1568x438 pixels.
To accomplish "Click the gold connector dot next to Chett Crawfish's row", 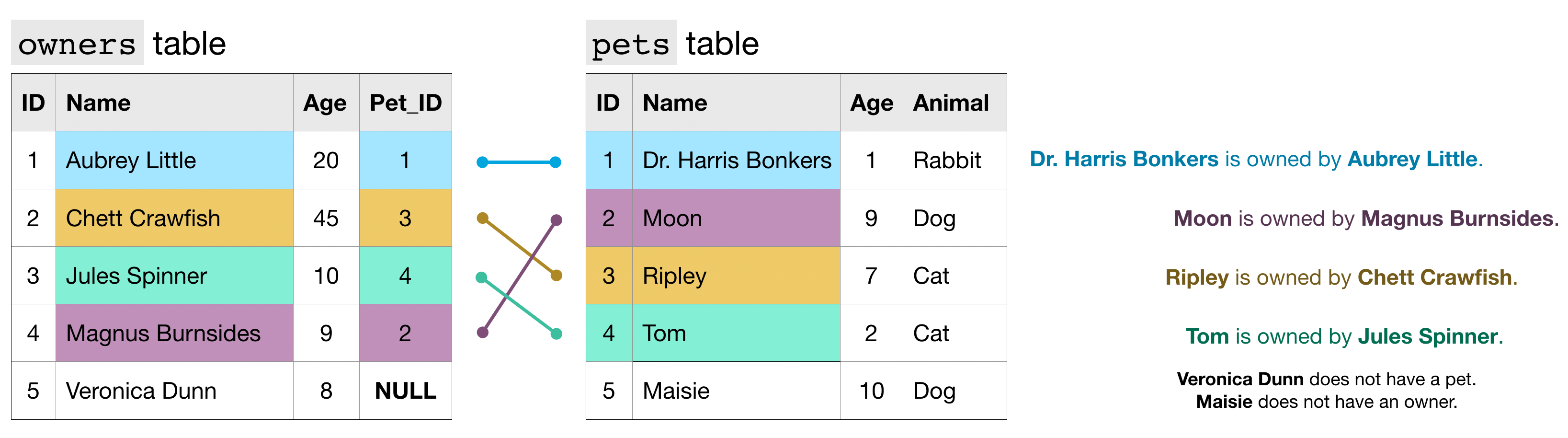I will pyautogui.click(x=483, y=218).
